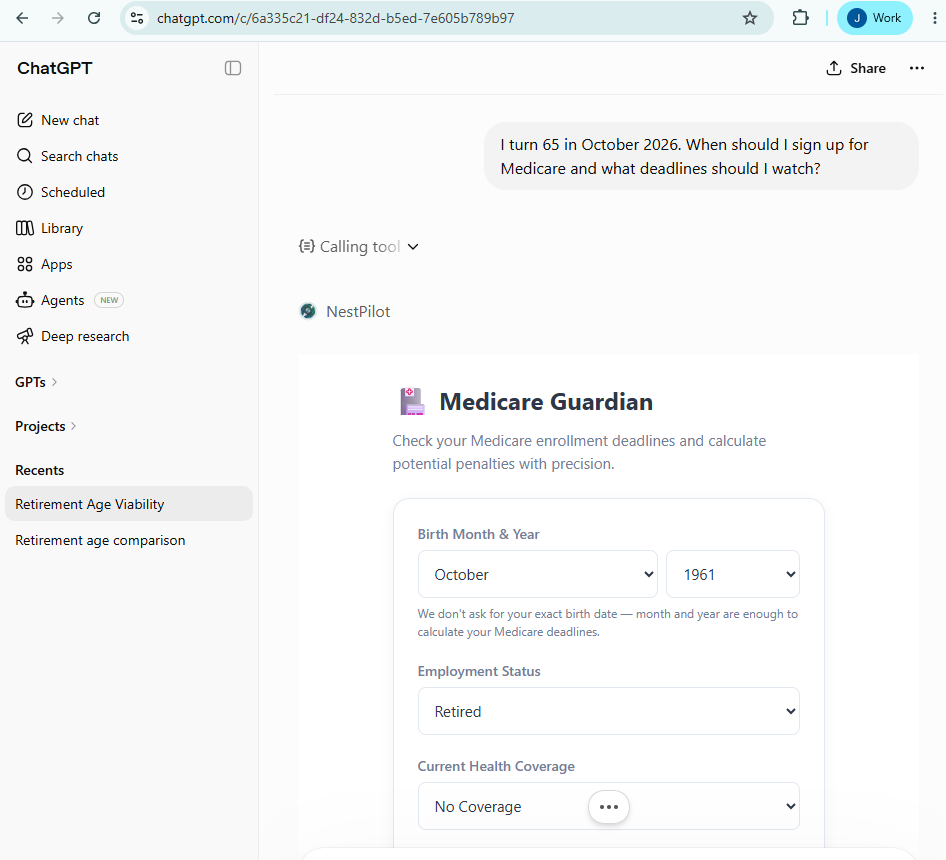This screenshot has height=860, width=946.
Task: Click the user message about turning 65
Action: [x=701, y=156]
